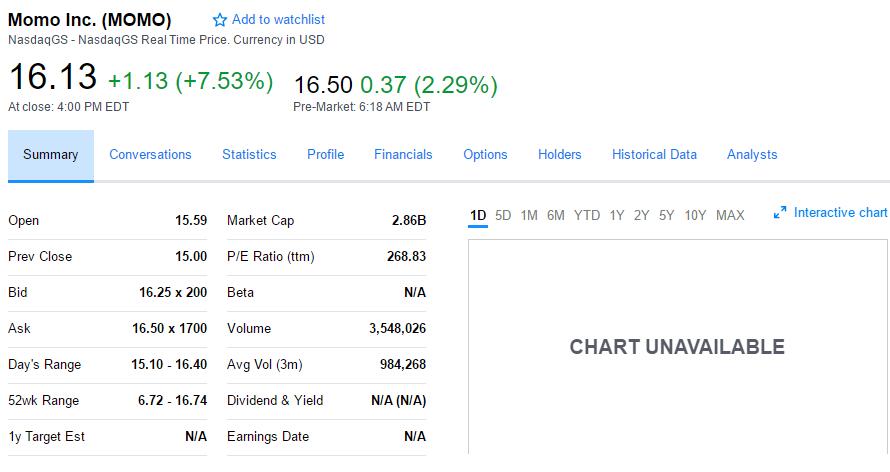The image size is (890, 472).
Task: Choose the 6M chart range
Action: pyautogui.click(x=556, y=215)
